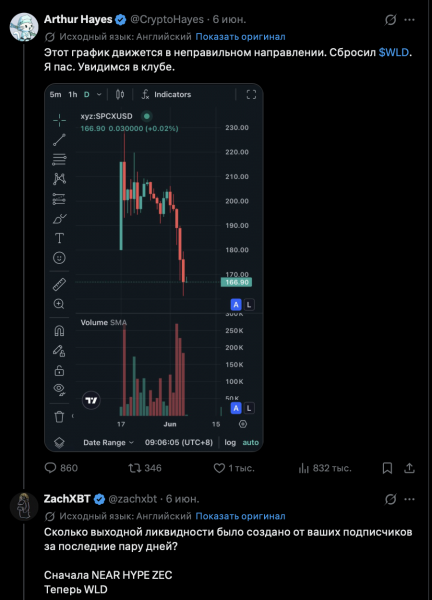Click the 6 июн. timestamp on Hayes tweet
The image size is (432, 600).
tap(229, 20)
